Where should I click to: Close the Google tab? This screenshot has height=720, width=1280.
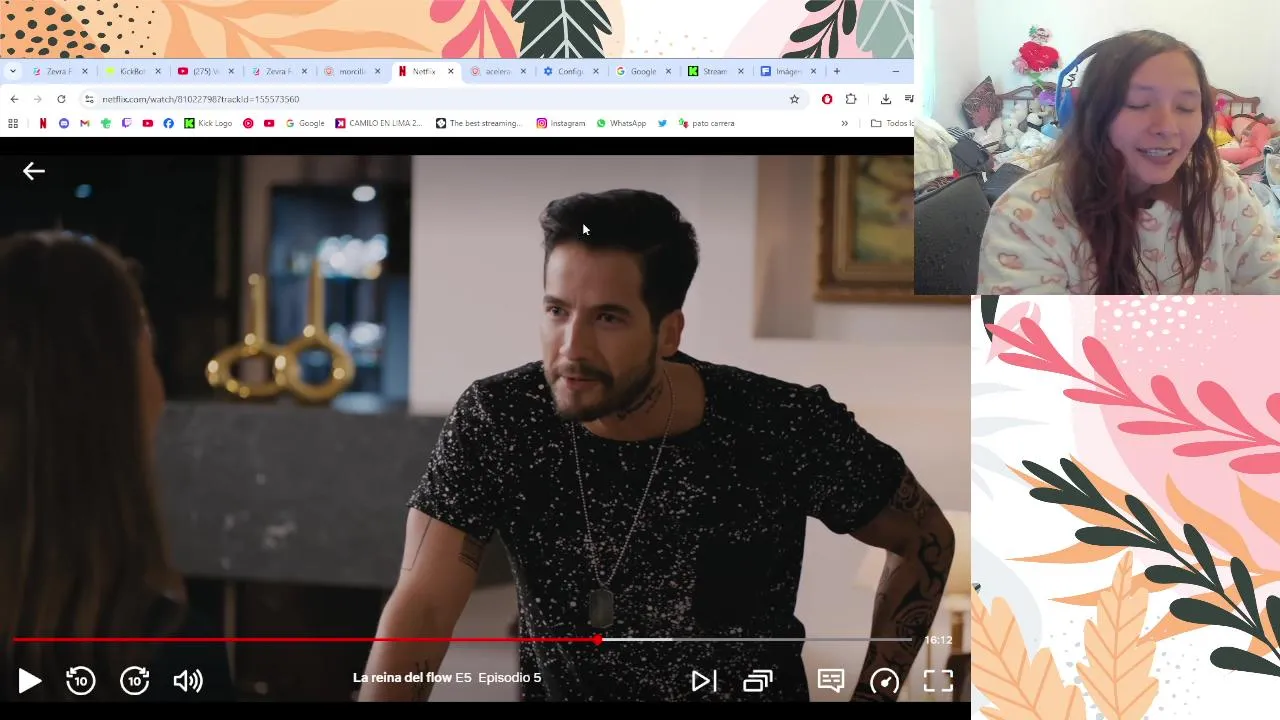point(669,71)
